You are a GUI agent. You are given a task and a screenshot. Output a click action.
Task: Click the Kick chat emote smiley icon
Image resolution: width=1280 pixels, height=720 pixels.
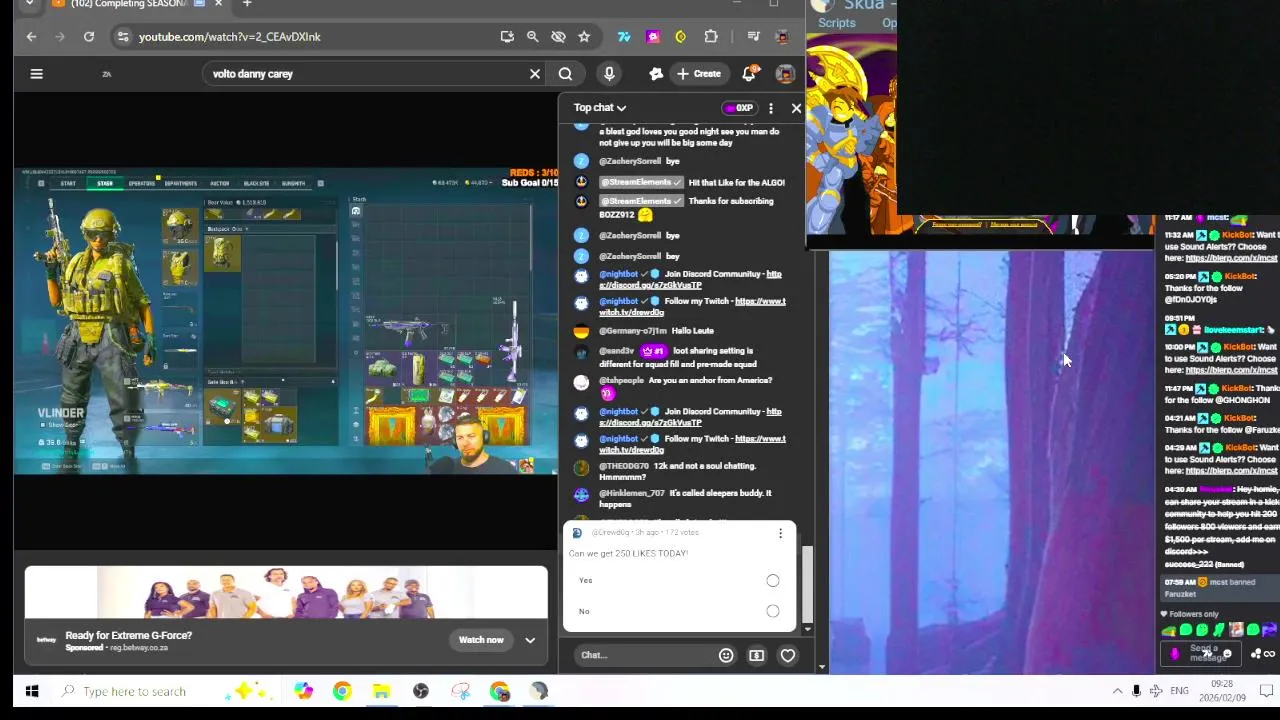1227,654
